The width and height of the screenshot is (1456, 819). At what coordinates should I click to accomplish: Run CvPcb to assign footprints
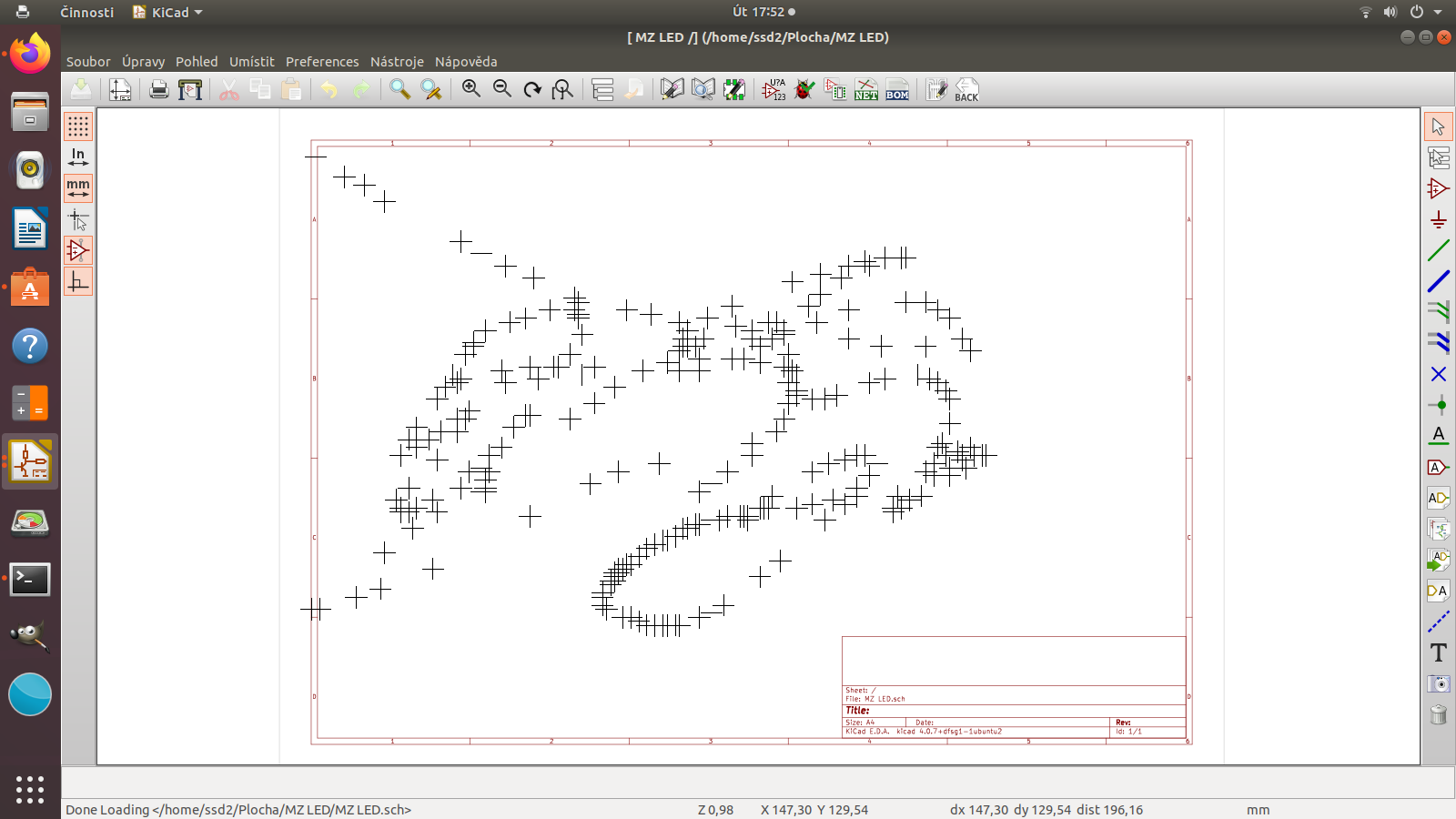click(835, 89)
